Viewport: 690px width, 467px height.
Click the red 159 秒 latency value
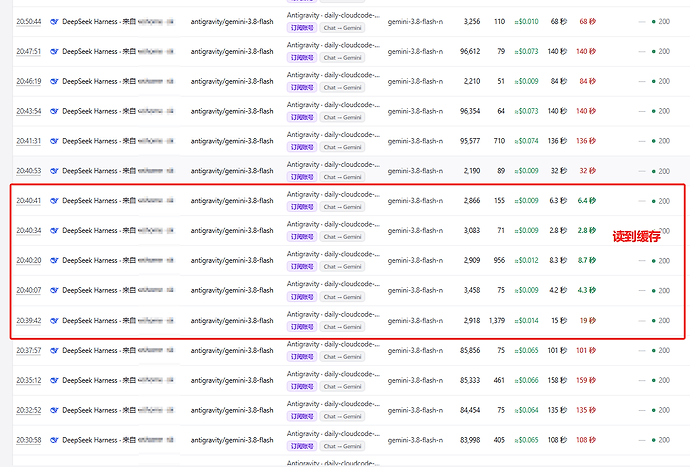(x=586, y=380)
